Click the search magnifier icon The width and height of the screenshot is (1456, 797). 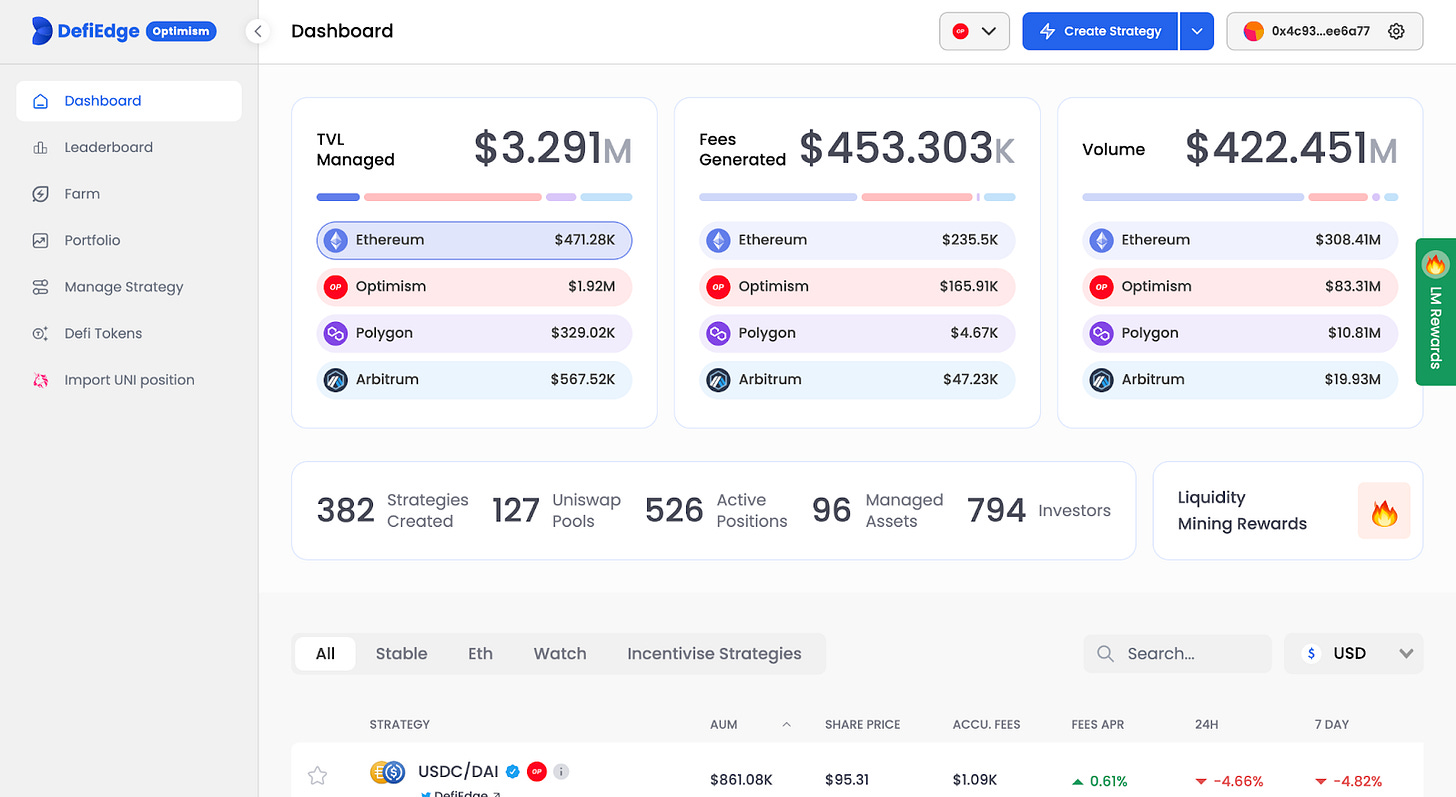pos(1105,654)
